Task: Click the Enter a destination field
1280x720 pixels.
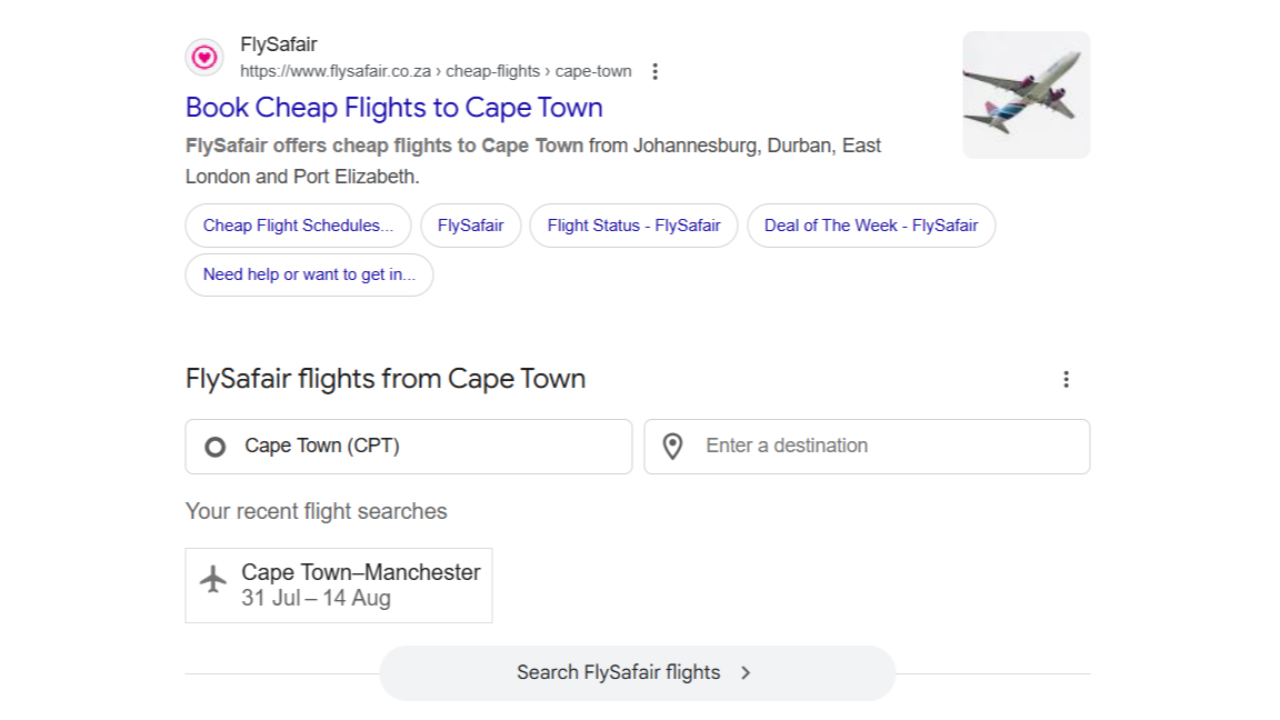Action: tap(867, 446)
